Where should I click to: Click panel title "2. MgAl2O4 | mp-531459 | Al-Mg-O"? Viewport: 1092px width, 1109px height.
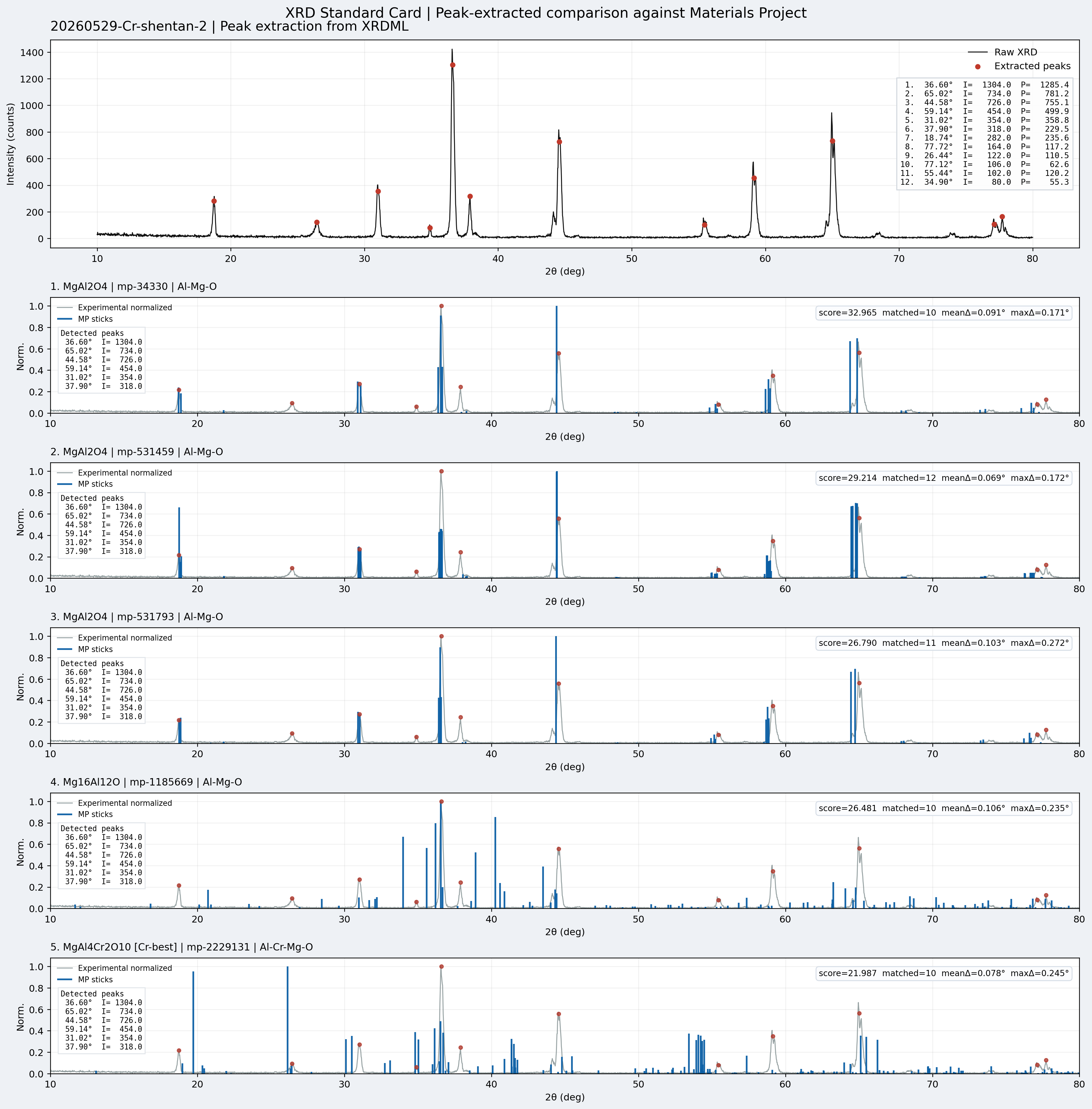(136, 452)
